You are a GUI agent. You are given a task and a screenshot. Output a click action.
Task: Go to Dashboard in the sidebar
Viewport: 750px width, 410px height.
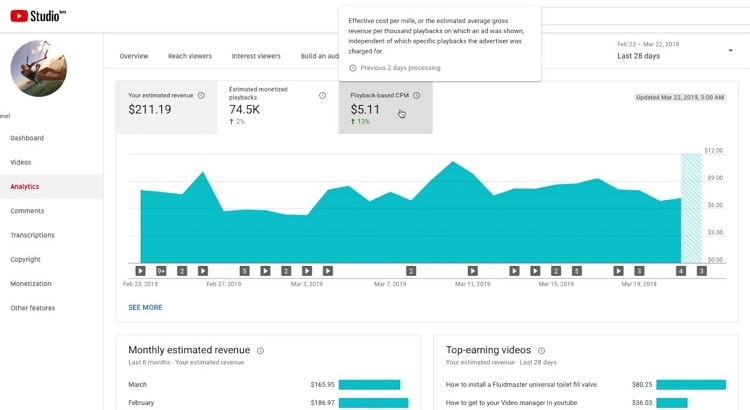27,138
